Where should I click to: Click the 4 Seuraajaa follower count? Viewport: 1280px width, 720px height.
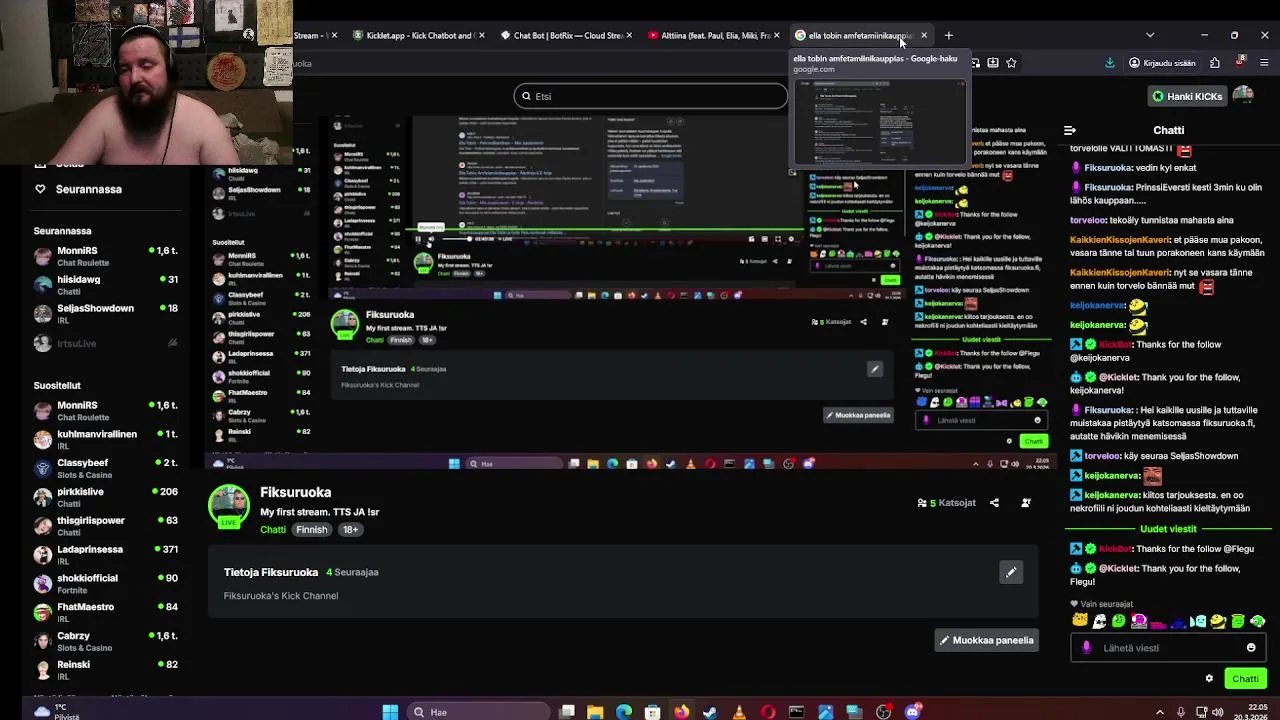pyautogui.click(x=352, y=572)
